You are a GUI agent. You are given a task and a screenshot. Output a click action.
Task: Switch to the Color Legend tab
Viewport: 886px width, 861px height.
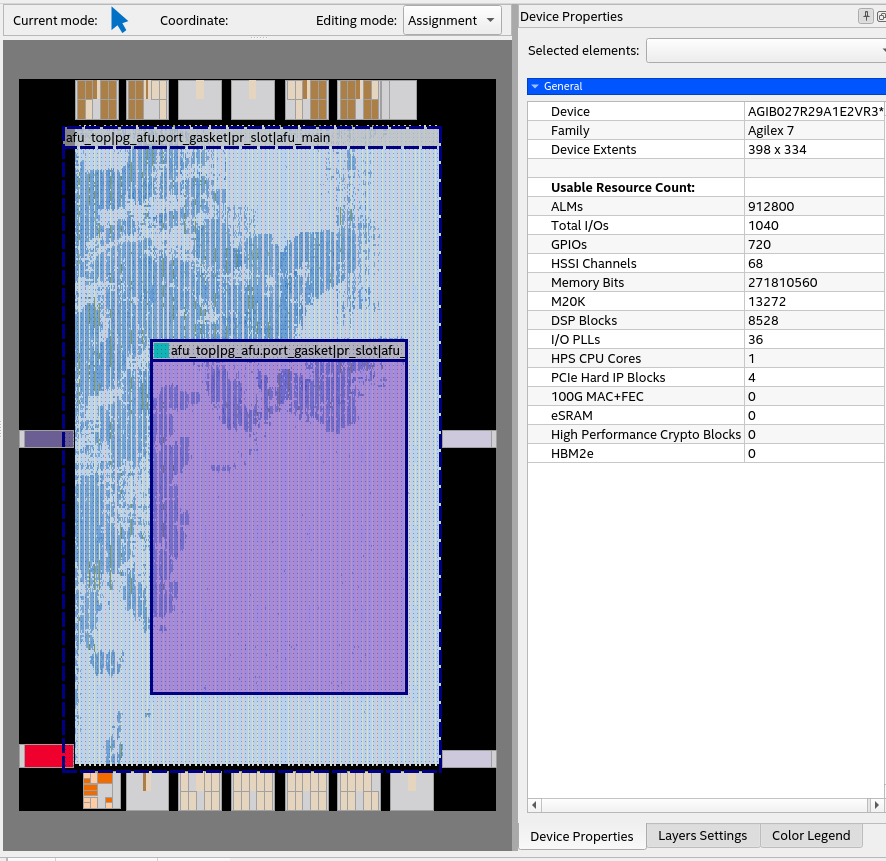pos(810,836)
